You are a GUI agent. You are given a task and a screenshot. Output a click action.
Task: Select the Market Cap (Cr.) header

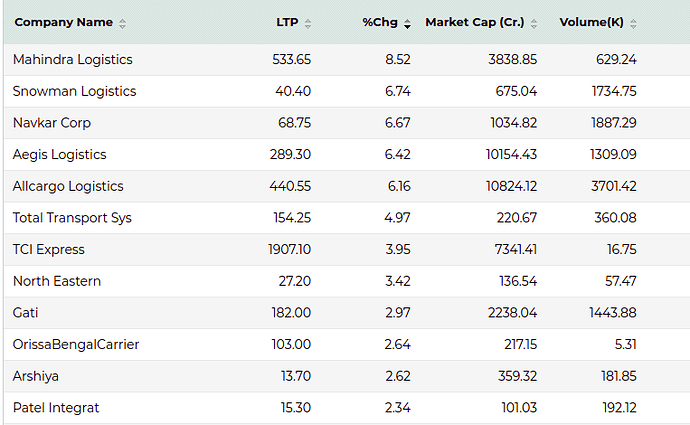tap(475, 22)
